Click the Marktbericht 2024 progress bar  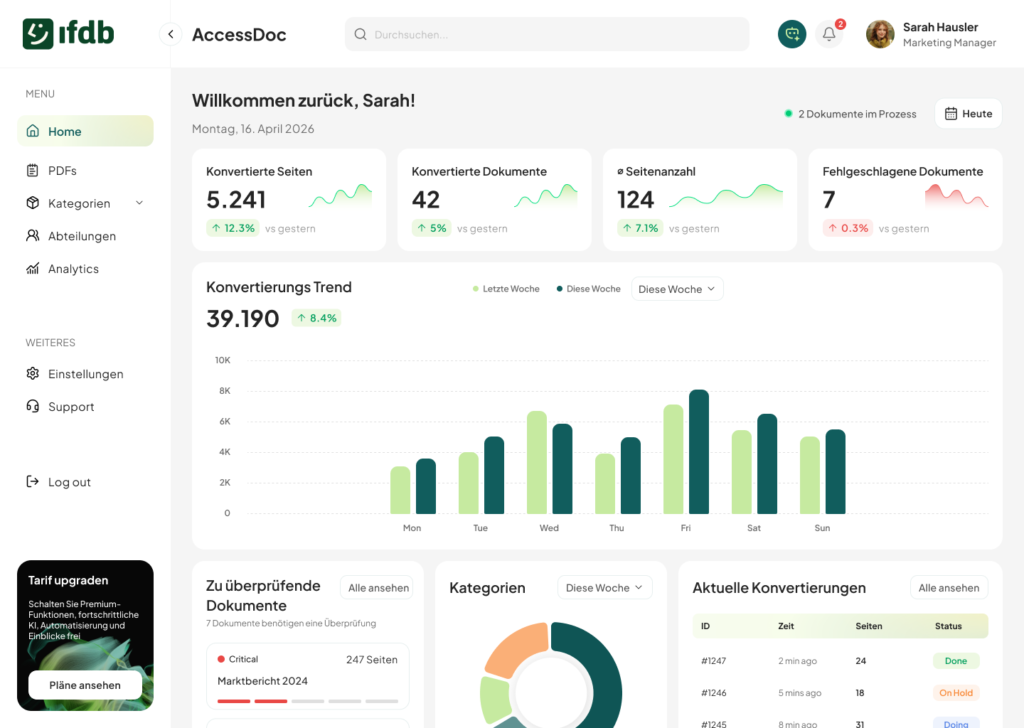tap(308, 701)
